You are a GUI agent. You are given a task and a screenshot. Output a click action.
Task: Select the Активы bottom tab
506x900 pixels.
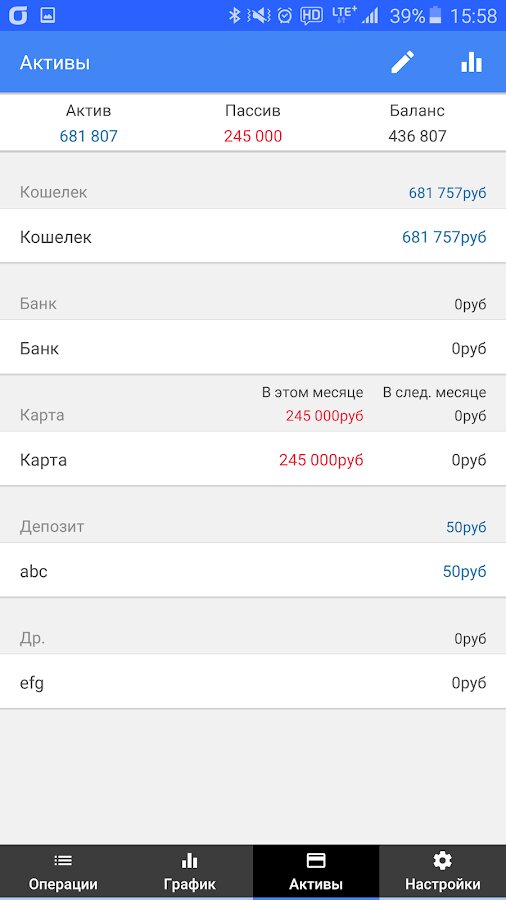316,872
